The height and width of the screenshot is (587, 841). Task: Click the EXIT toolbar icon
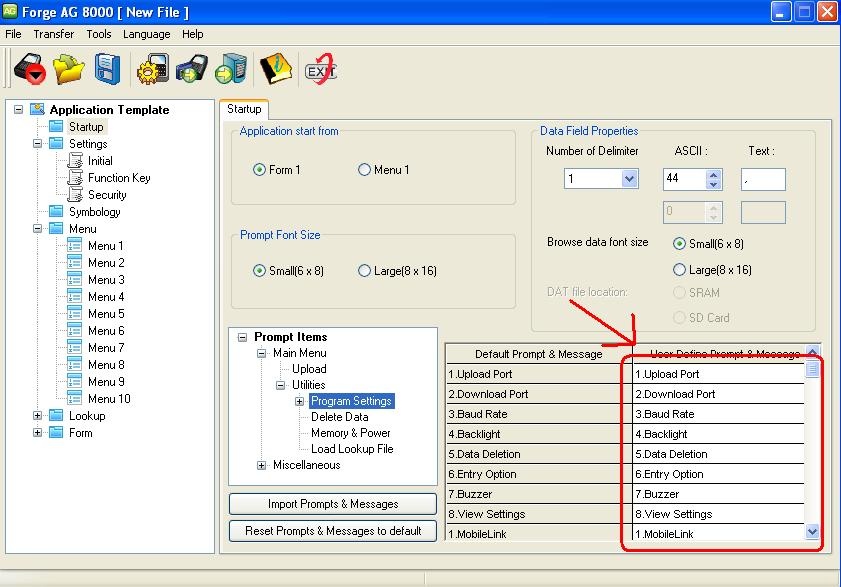320,69
